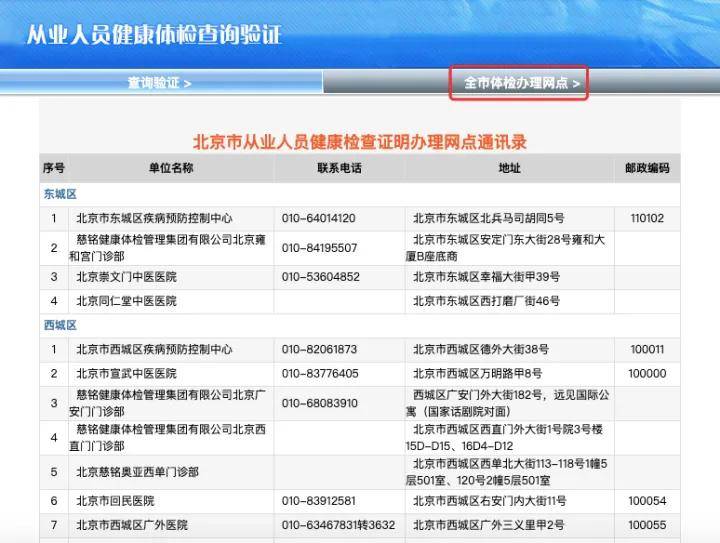Viewport: 720px width, 543px height.
Task: Click address 安定门东大街28号雍和大厦B座底商
Action: click(x=506, y=248)
